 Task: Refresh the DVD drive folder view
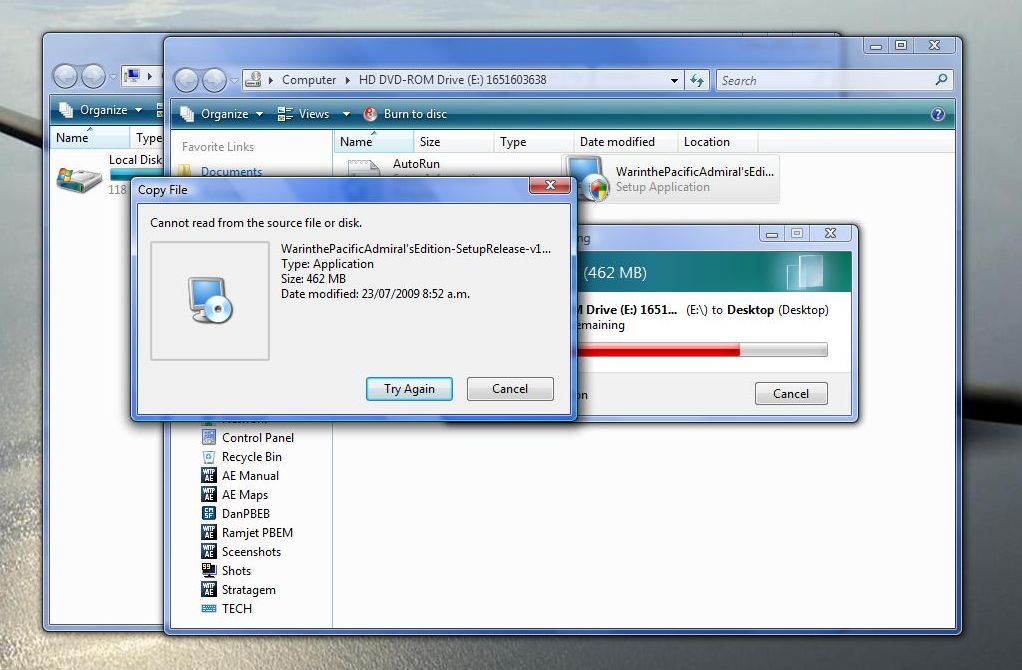pyautogui.click(x=697, y=81)
